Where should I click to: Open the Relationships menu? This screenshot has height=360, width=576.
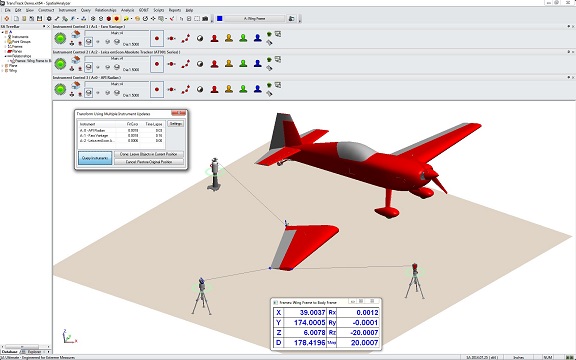[x=105, y=10]
